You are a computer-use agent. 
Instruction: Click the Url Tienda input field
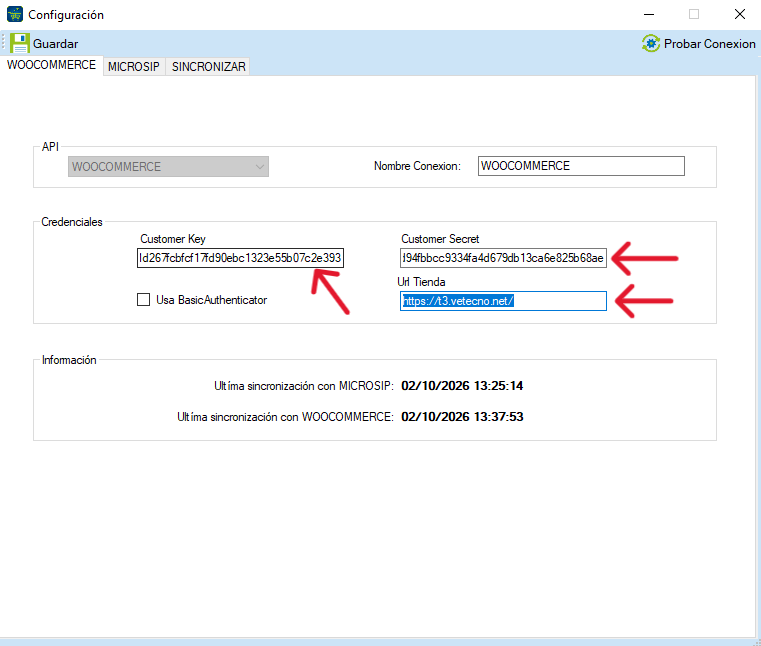click(503, 301)
